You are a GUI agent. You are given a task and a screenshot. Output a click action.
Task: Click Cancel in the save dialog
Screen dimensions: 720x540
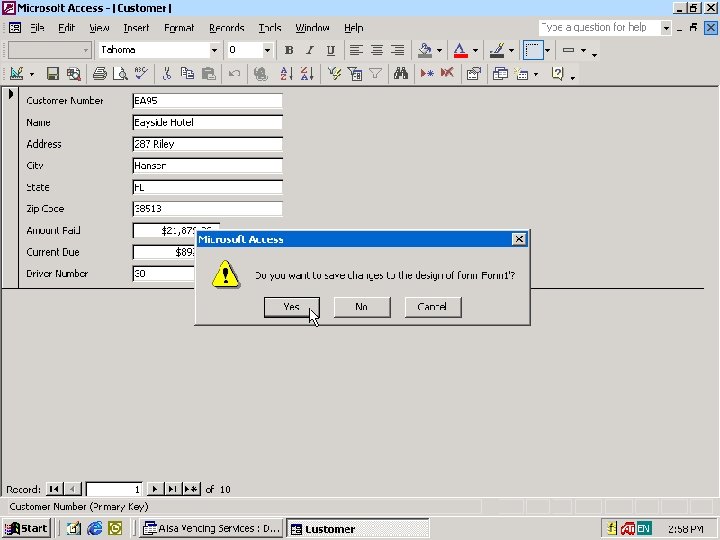(433, 307)
